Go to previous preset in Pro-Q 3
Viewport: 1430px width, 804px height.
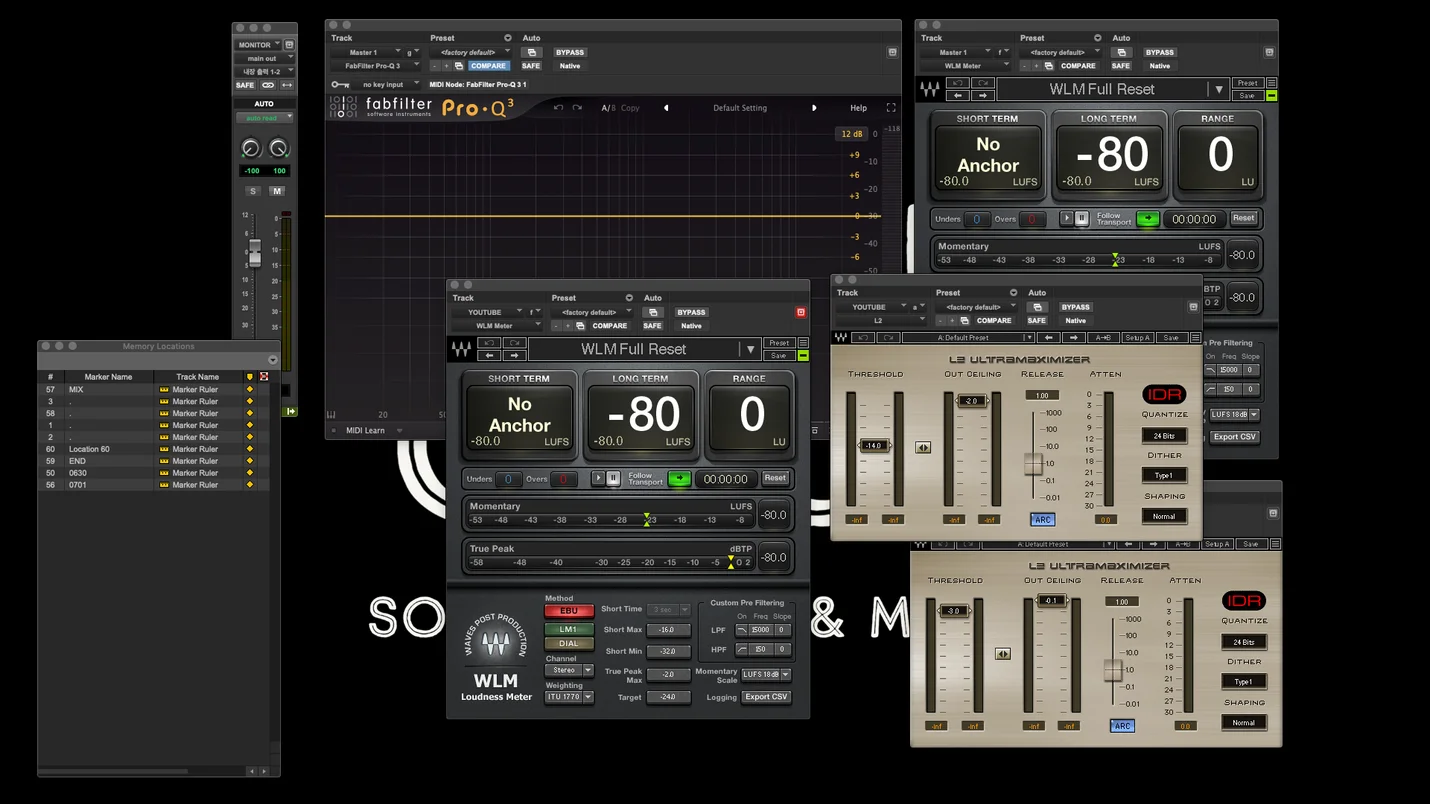pyautogui.click(x=666, y=108)
